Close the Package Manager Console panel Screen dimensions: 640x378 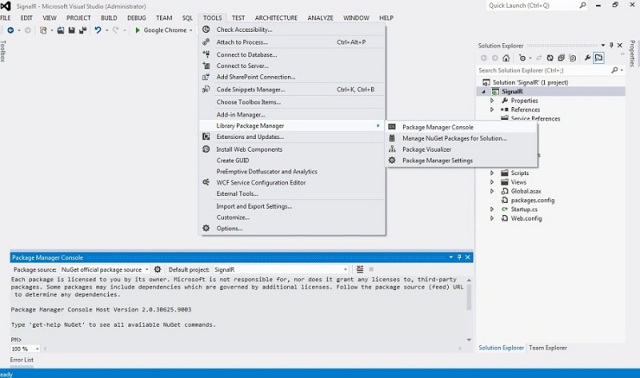tap(468, 257)
